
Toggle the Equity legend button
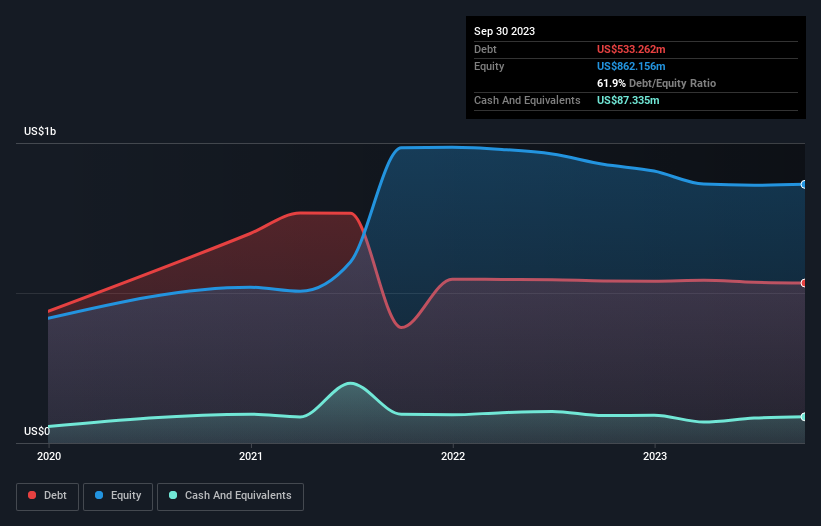[118, 496]
